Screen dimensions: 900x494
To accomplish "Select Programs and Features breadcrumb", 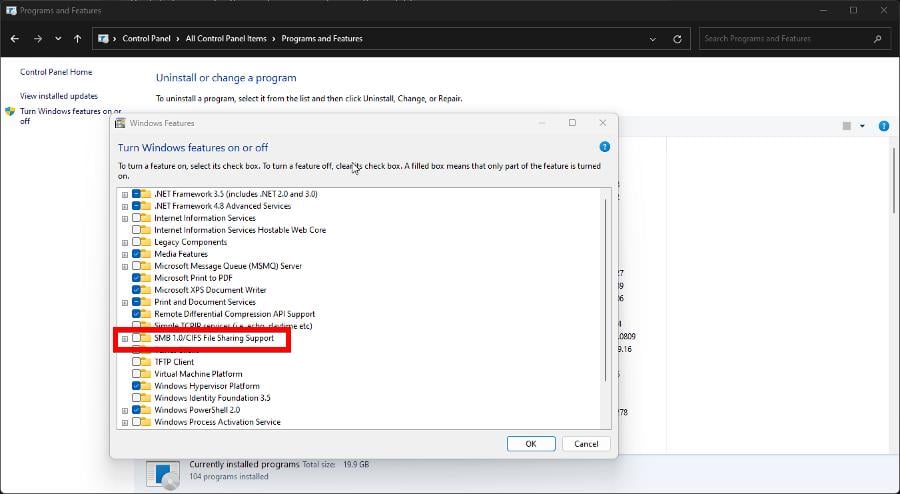I will pyautogui.click(x=322, y=38).
